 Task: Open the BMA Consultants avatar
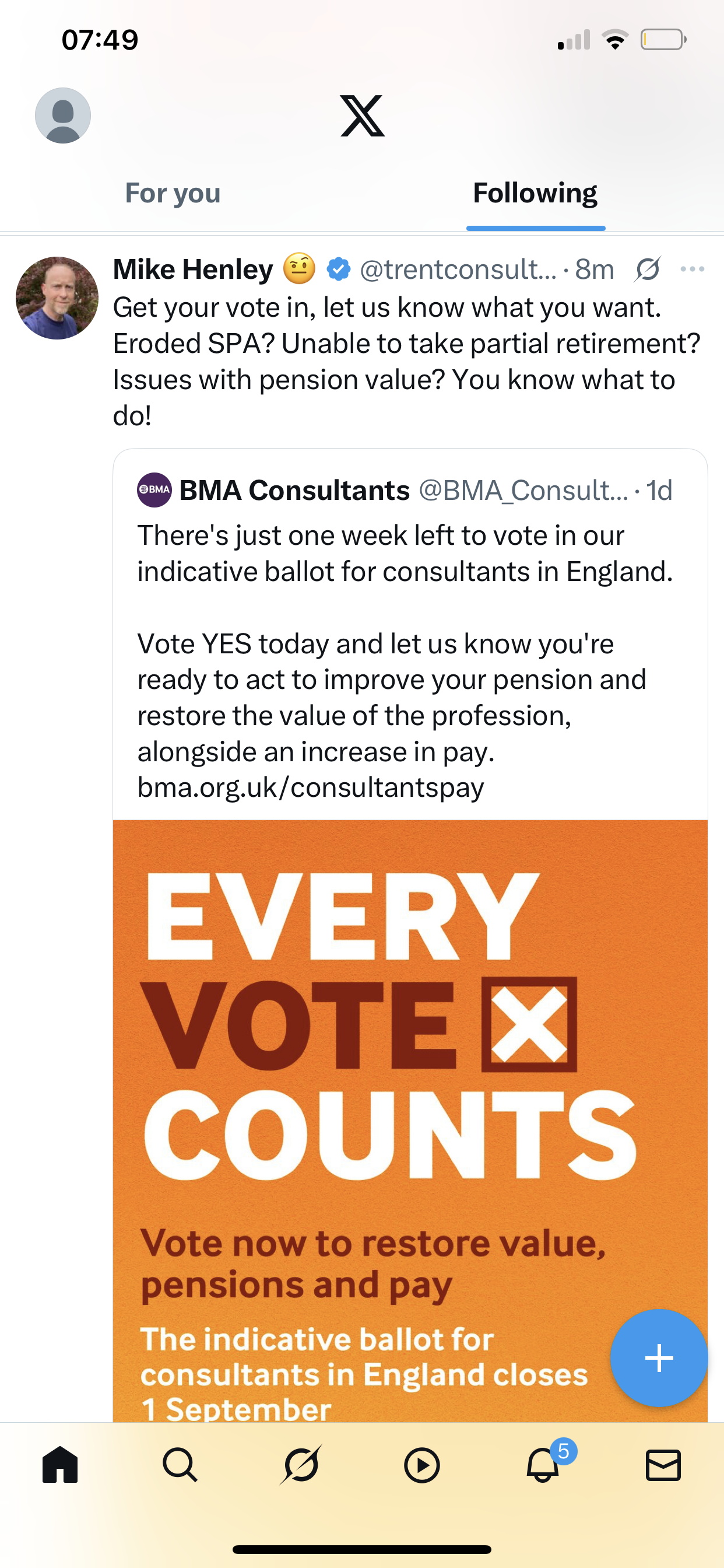coord(154,490)
